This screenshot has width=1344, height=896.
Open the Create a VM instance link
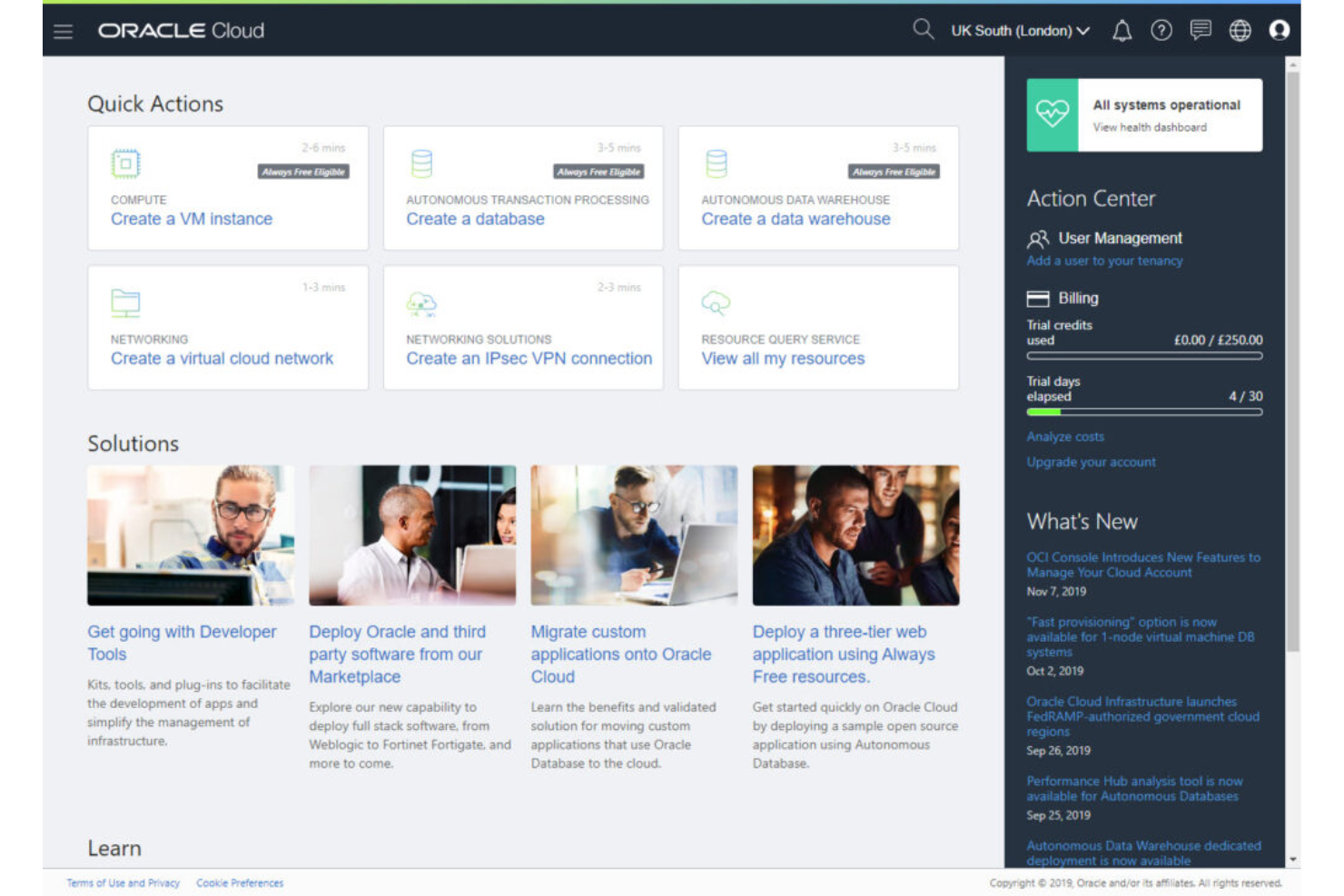coord(192,219)
